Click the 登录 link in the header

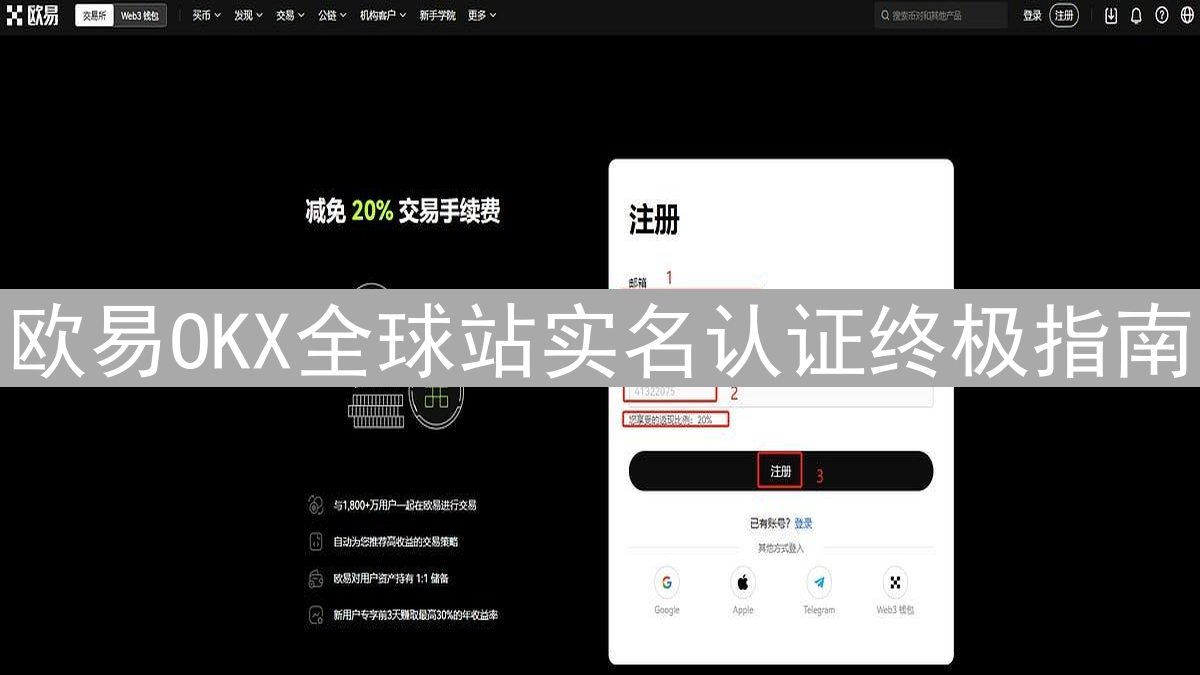(x=1032, y=15)
